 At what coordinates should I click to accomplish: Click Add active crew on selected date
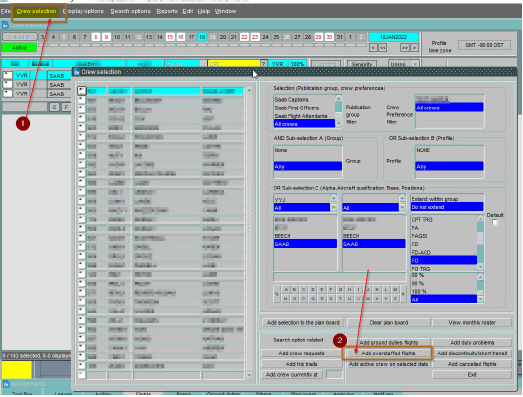tap(388, 364)
